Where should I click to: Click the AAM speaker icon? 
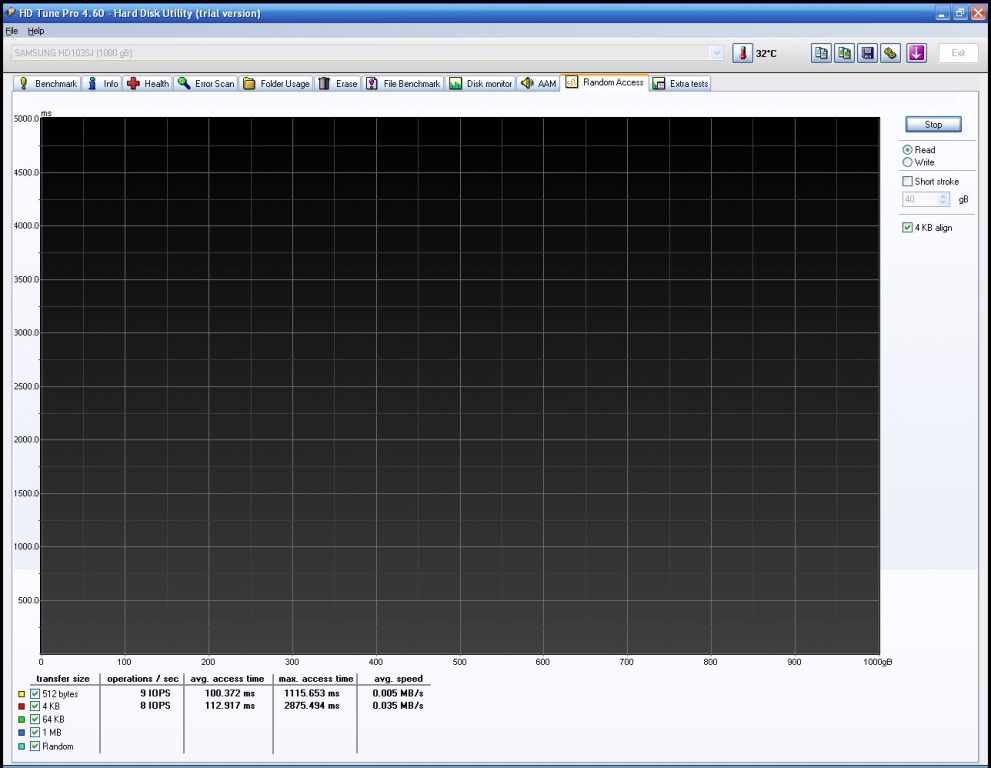point(527,83)
